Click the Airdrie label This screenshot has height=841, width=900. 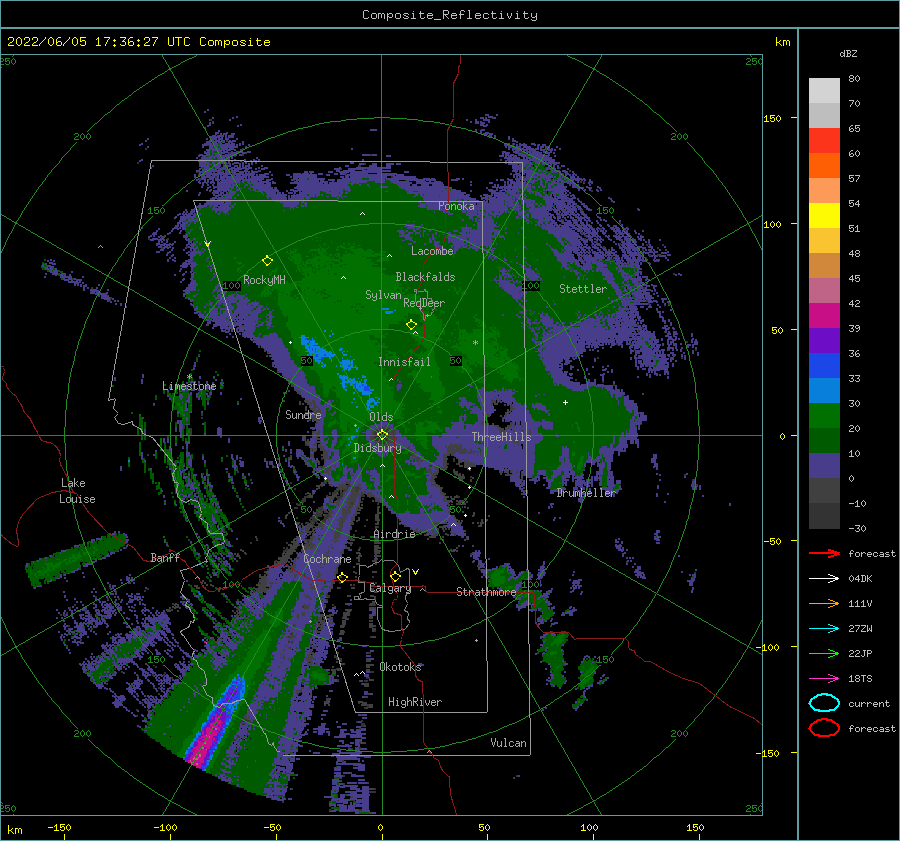[x=394, y=534]
